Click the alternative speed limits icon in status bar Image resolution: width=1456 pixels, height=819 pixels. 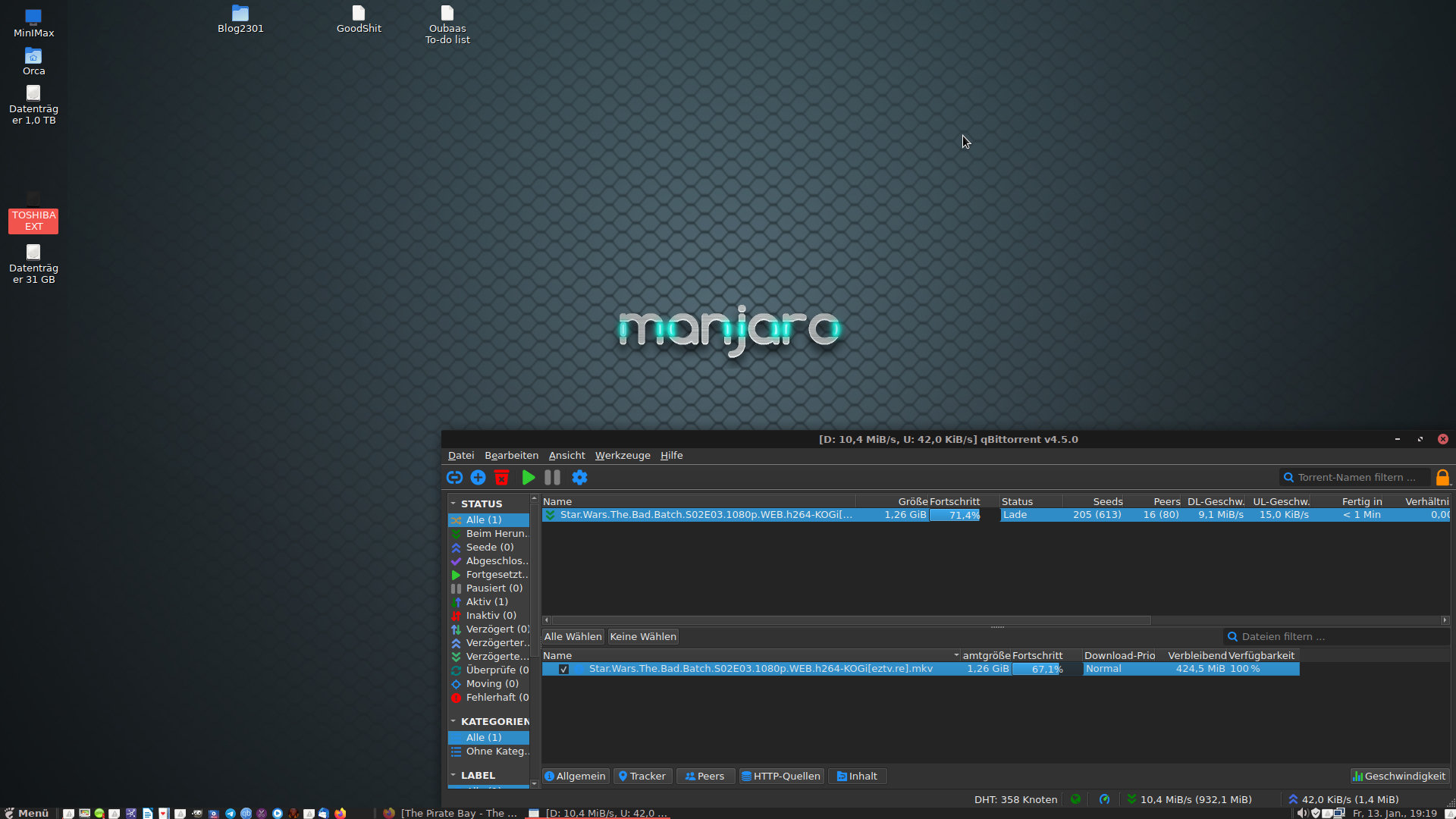coord(1104,799)
